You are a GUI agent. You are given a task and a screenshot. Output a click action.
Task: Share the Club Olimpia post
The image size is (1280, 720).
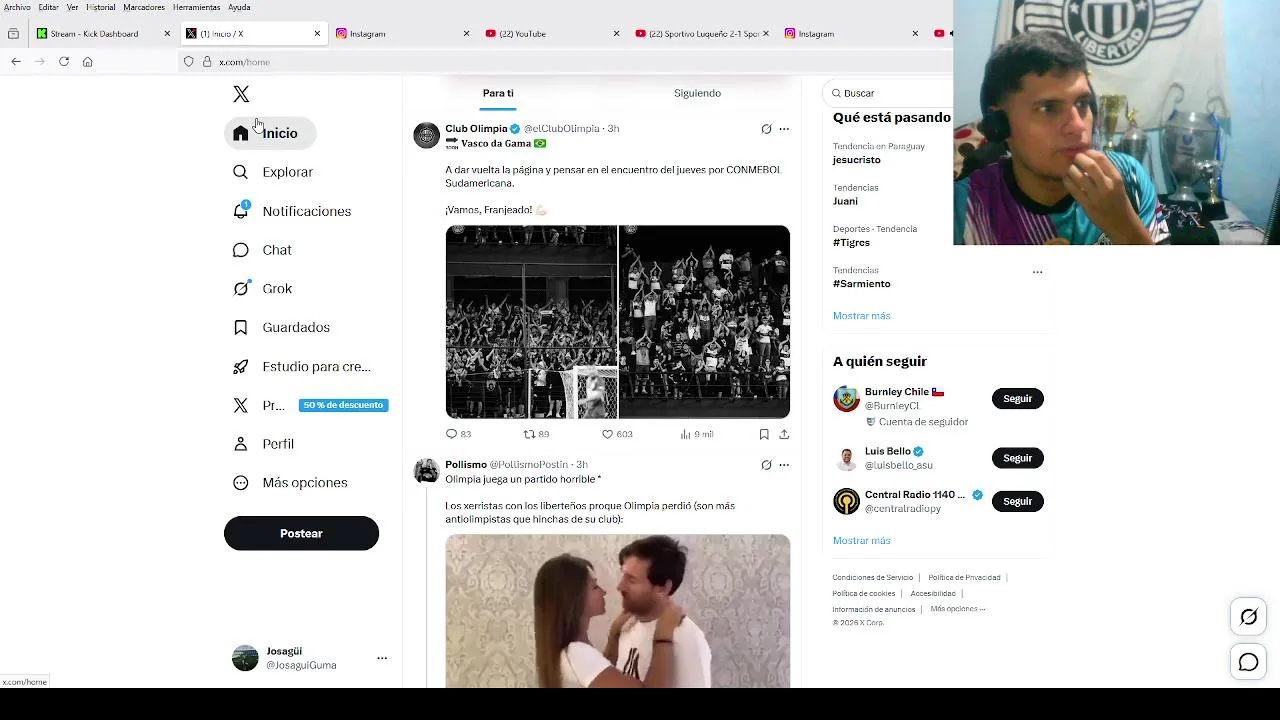pos(784,434)
